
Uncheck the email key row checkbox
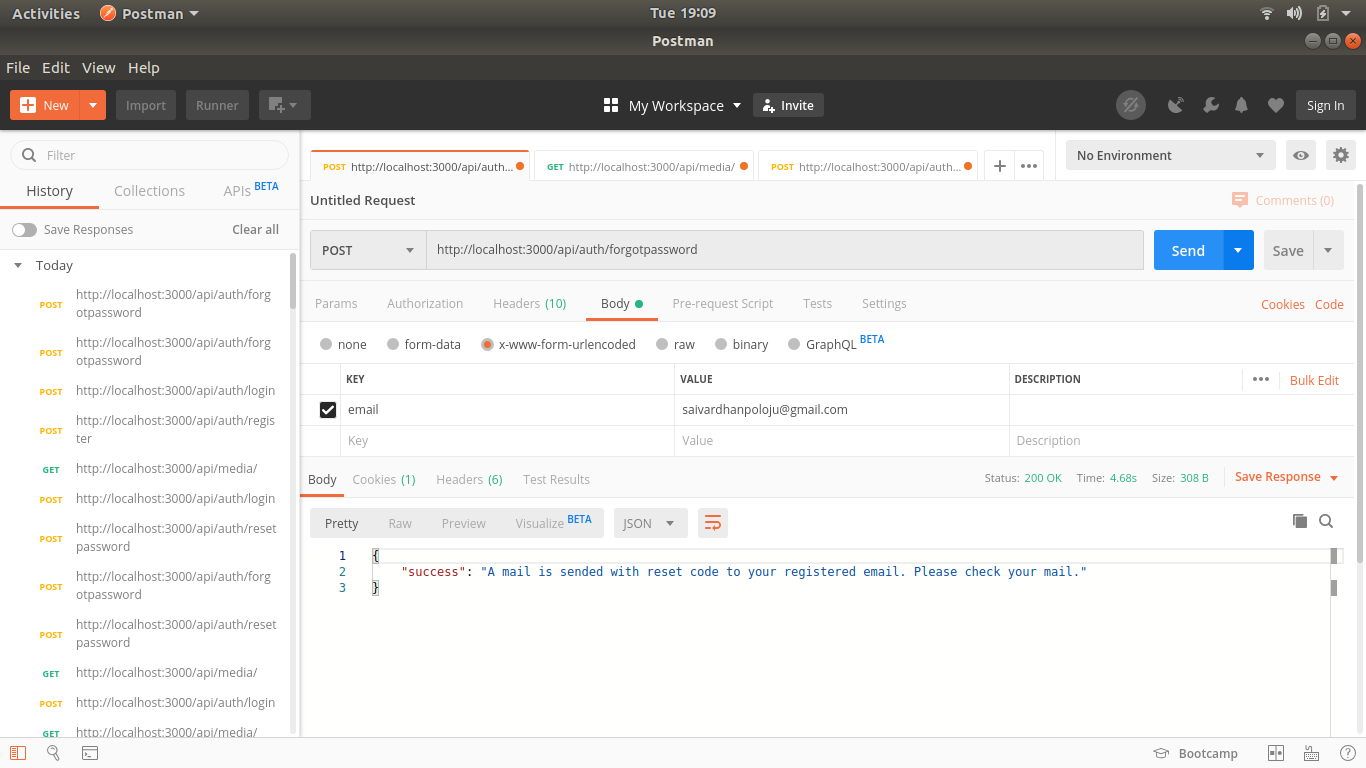coord(328,410)
